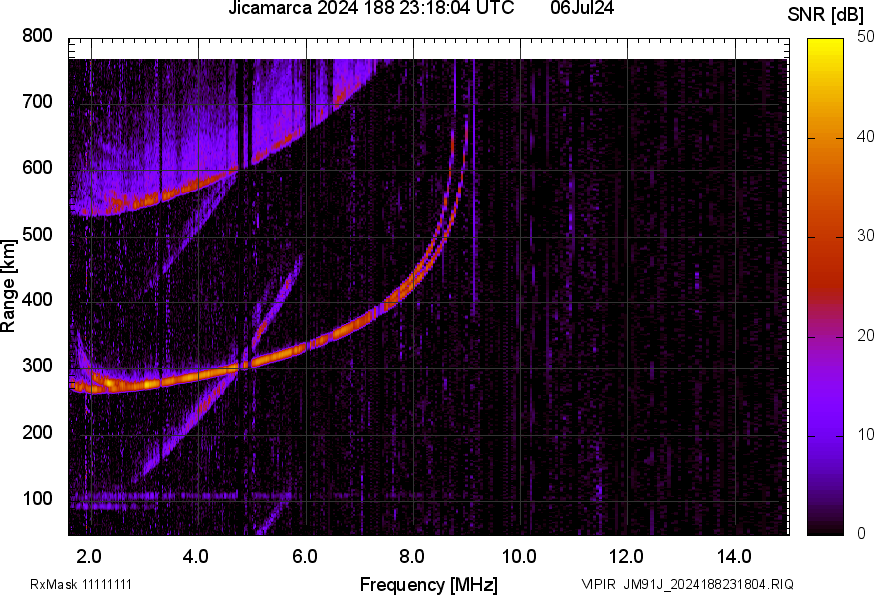The image size is (874, 595).
Task: Click the 14.0 frequency tick label
Action: pos(734,557)
